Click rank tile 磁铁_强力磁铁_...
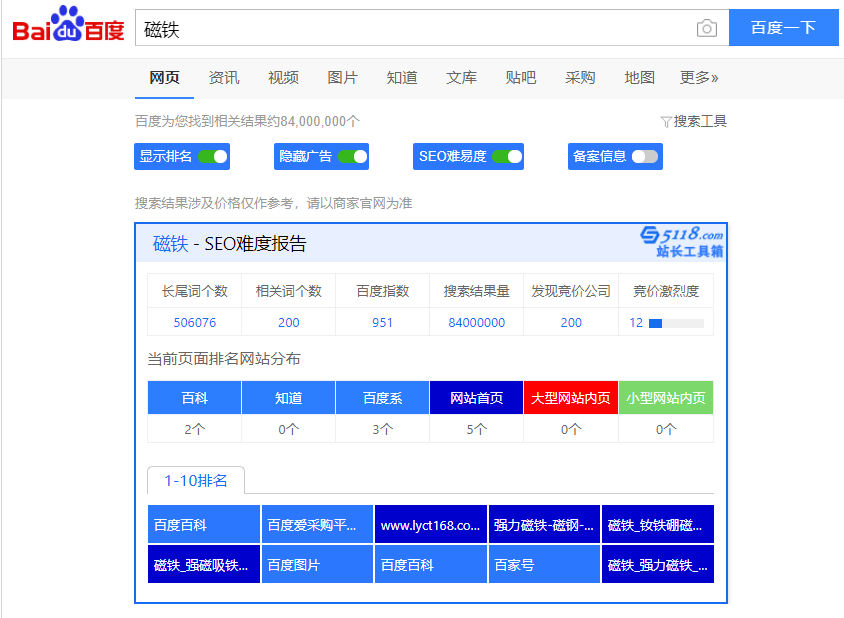This screenshot has width=844, height=618. 658,564
